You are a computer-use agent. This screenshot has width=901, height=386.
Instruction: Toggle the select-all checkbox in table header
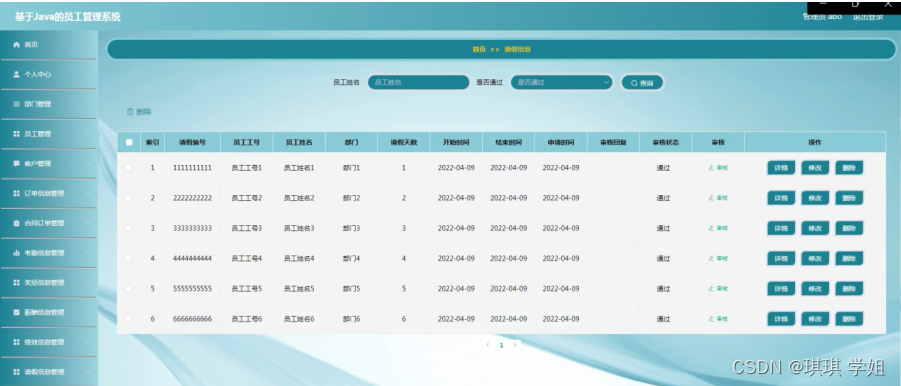coord(129,142)
